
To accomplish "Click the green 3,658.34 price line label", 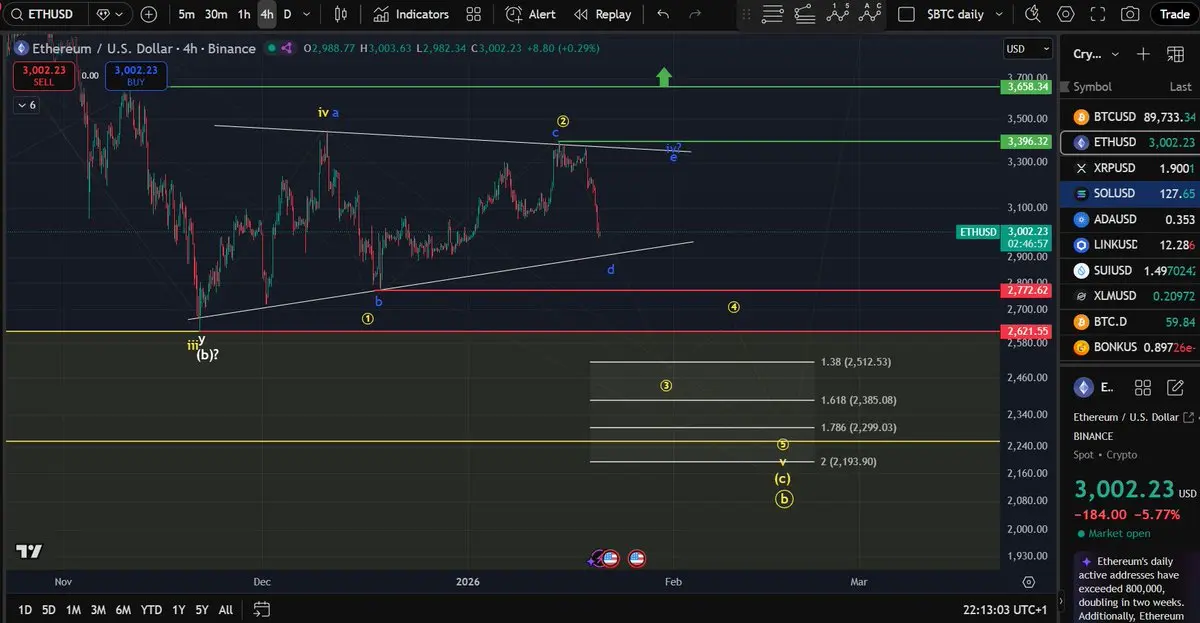I will point(1025,87).
